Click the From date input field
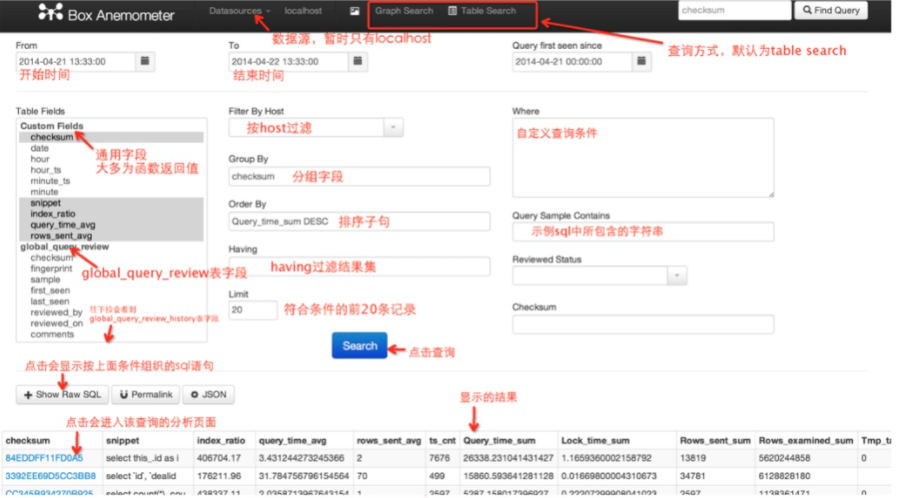The image size is (904, 498). (76, 62)
